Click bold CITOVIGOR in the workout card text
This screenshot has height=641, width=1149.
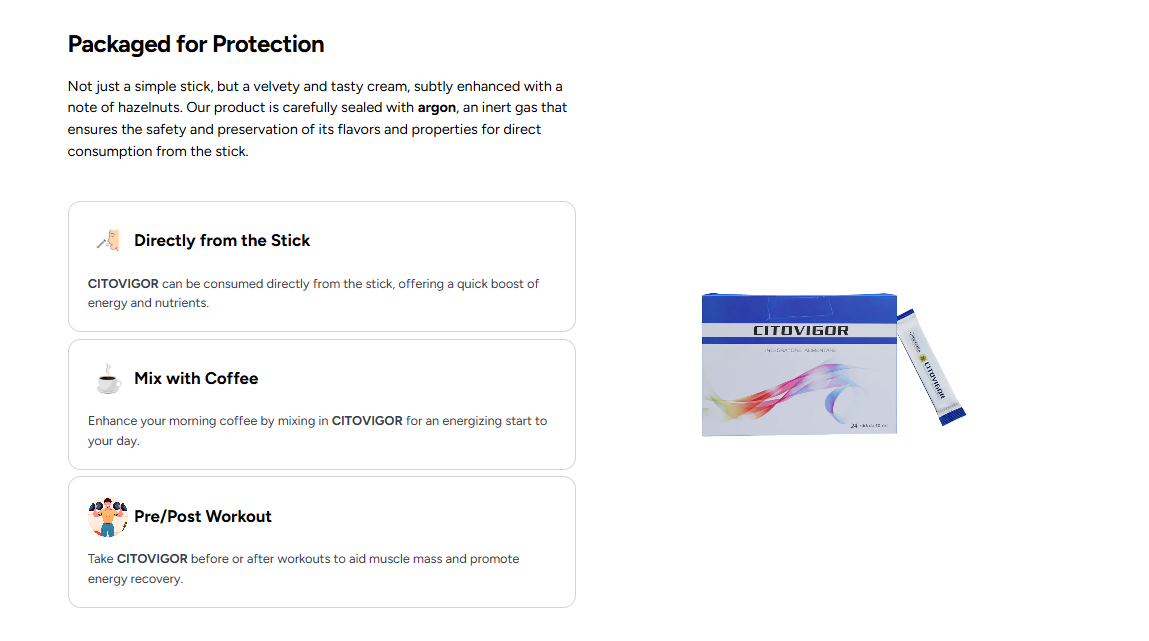(x=152, y=559)
